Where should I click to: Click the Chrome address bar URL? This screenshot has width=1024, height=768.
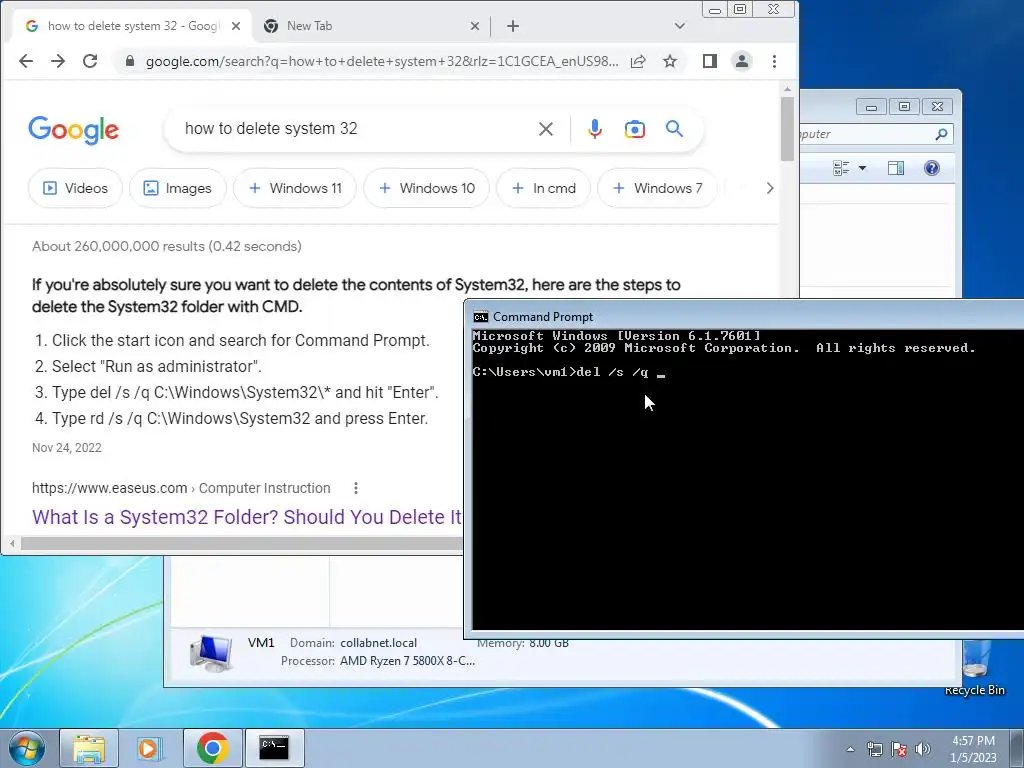tap(381, 61)
